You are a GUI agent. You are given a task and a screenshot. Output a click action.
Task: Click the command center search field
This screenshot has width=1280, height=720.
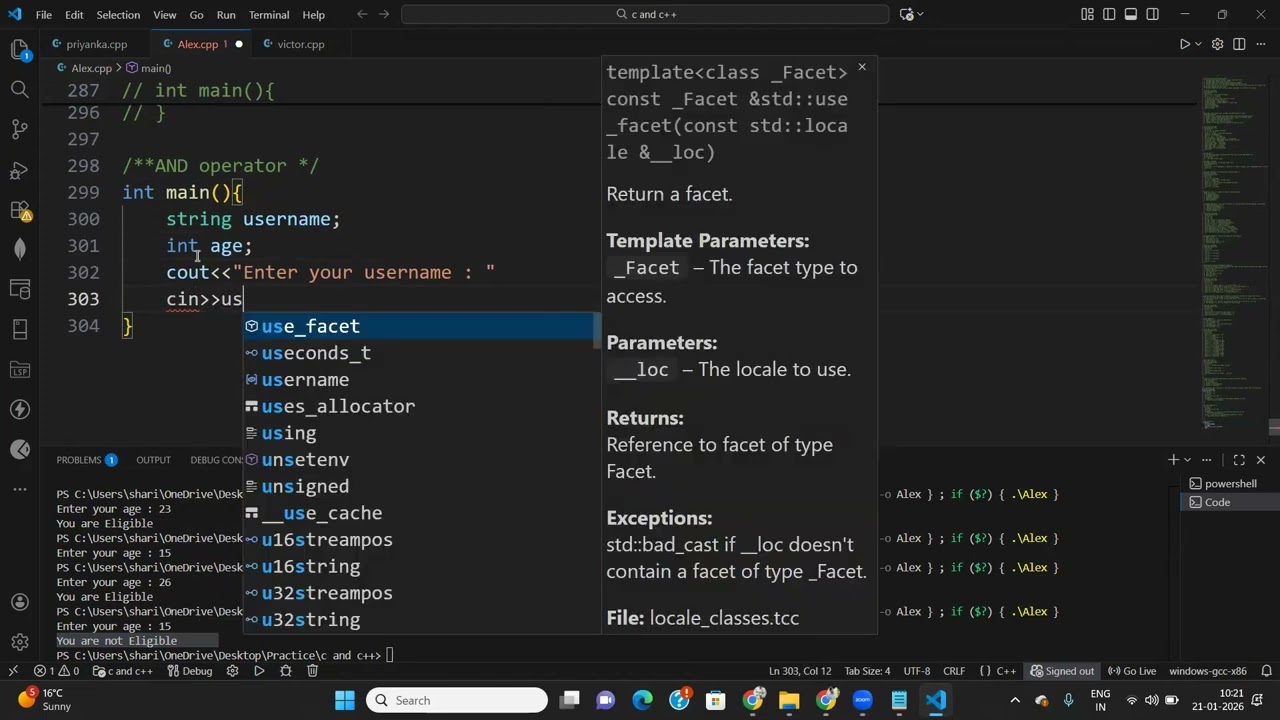pos(645,14)
